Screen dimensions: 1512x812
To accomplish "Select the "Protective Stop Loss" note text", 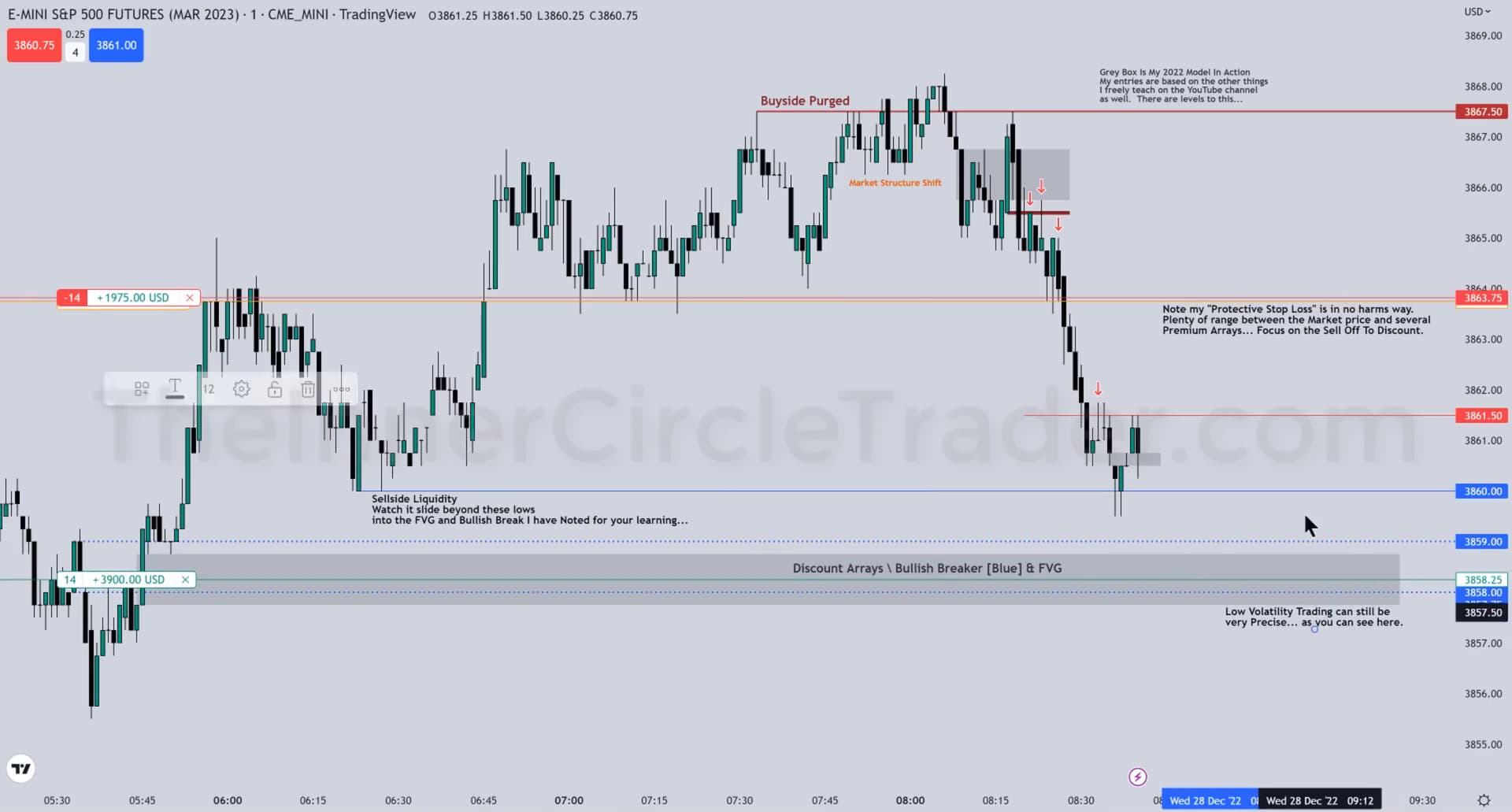I will 1296,320.
